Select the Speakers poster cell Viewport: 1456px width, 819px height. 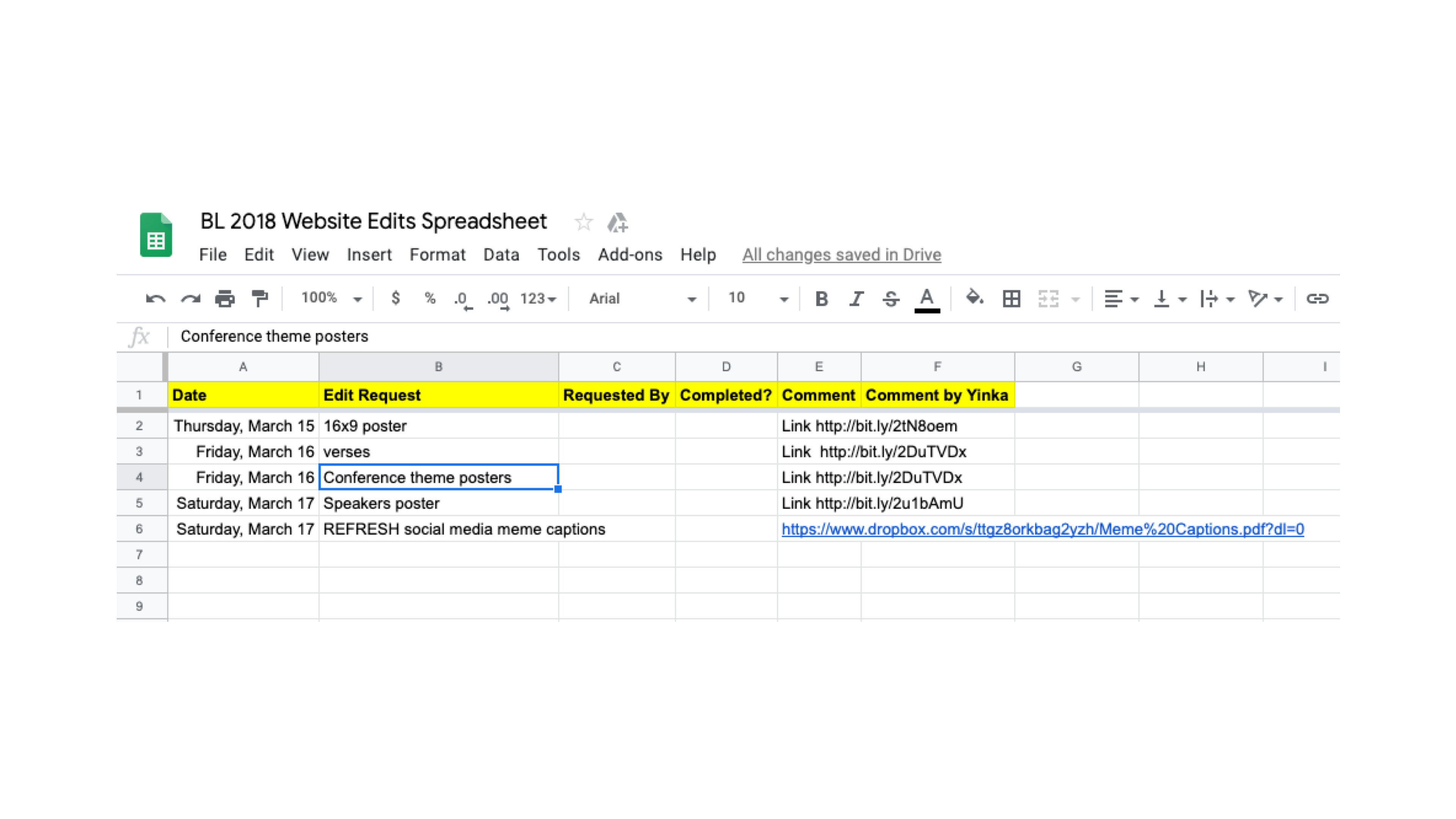point(439,503)
